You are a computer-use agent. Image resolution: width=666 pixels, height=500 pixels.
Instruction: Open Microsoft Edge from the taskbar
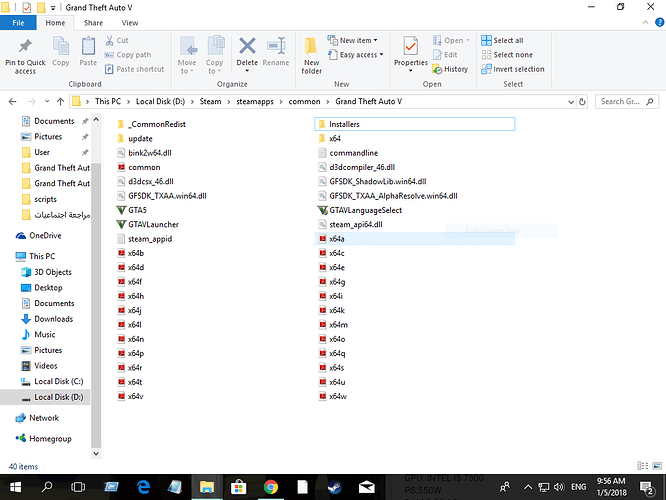tap(144, 487)
